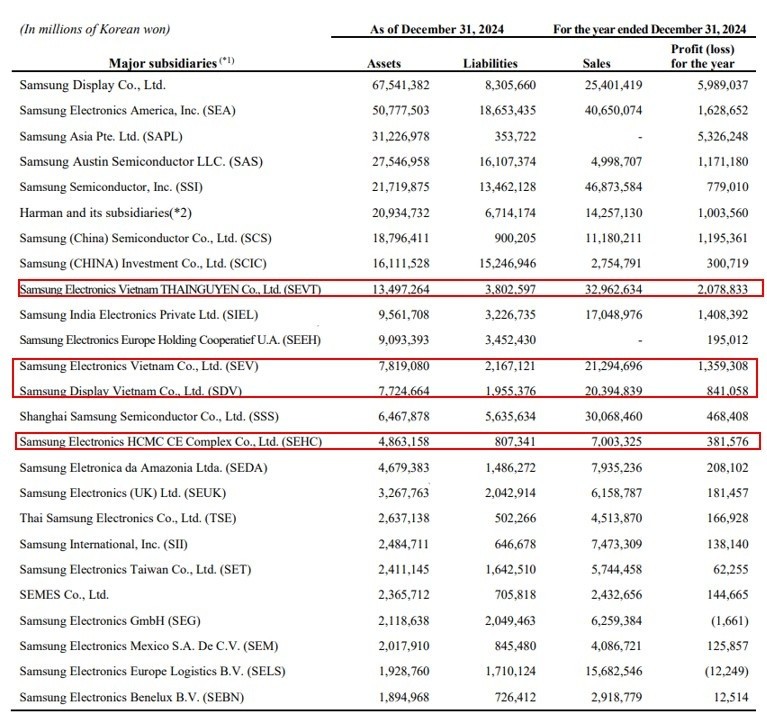The width and height of the screenshot is (767, 719).
Task: Select SEVT sales value 32,962,634
Action: tap(613, 290)
